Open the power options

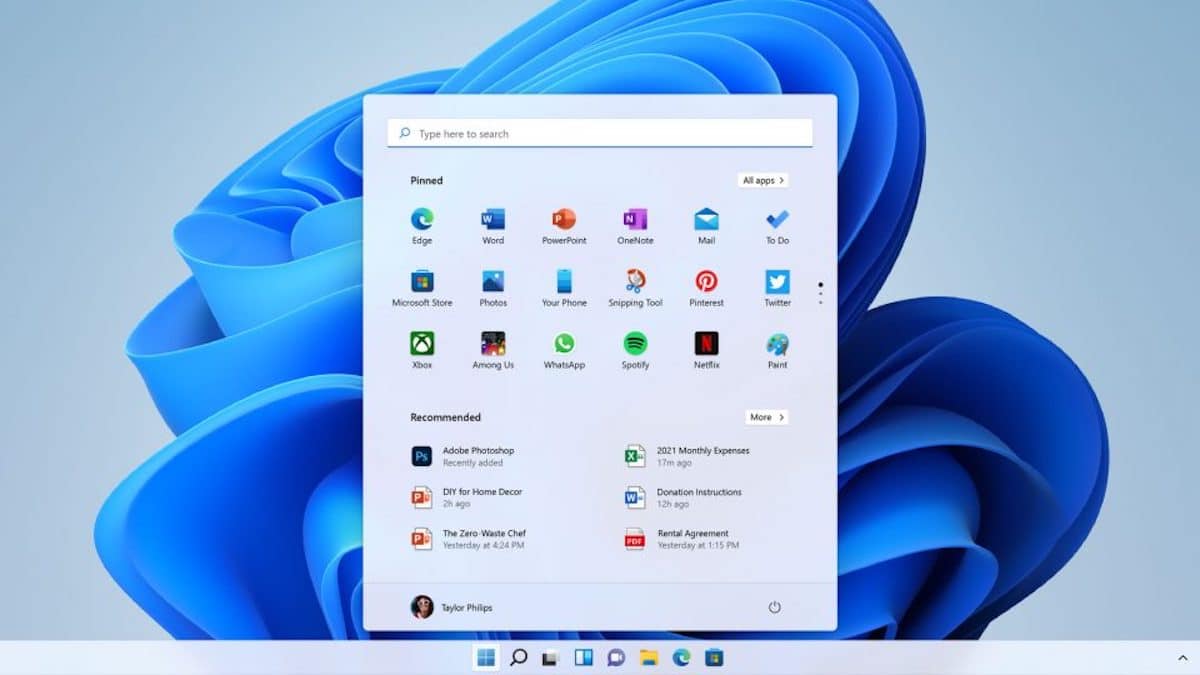[775, 607]
